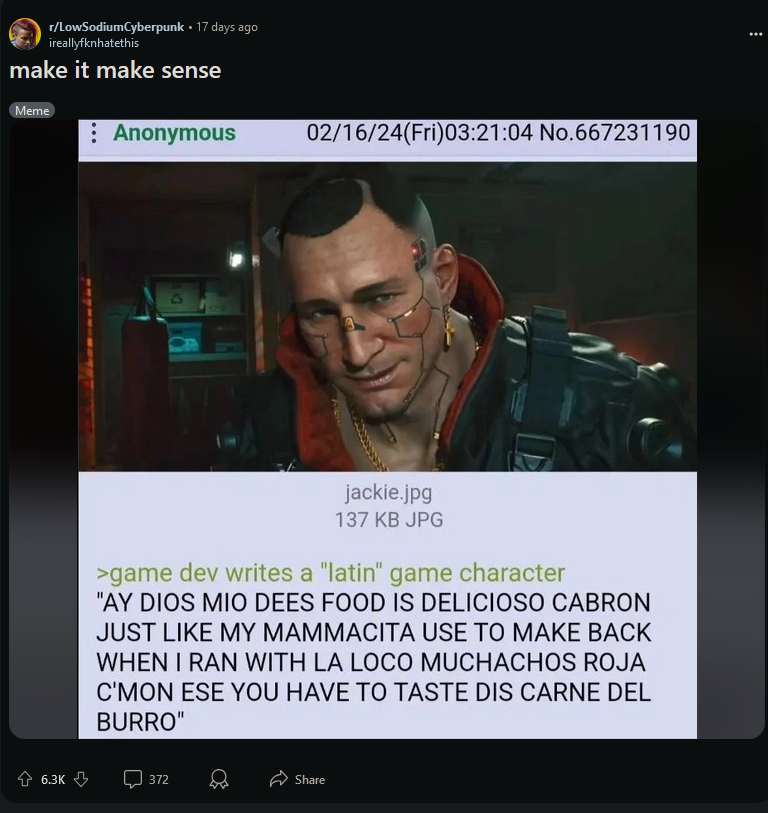The image size is (768, 813).
Task: Open ireallyfknhatethis user profile
Action: click(94, 43)
